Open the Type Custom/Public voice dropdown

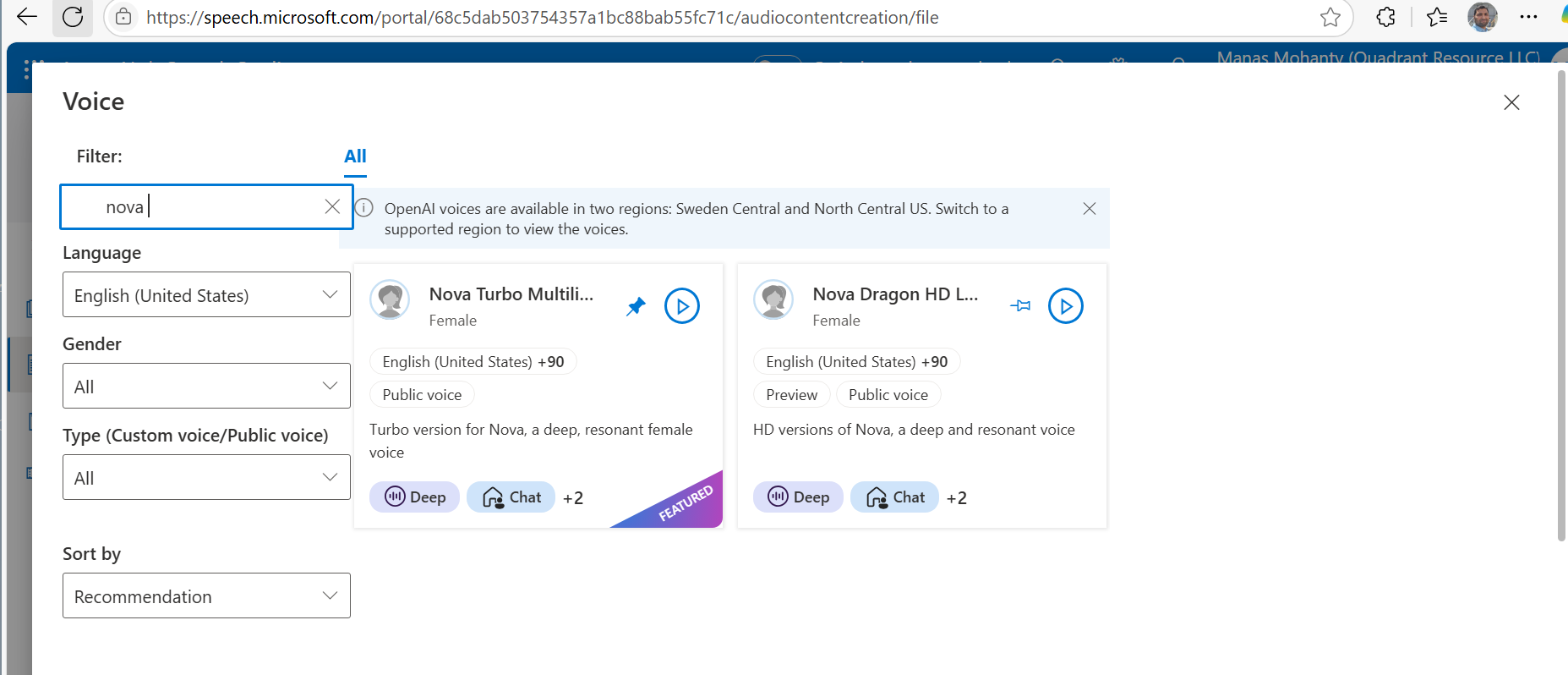coord(206,477)
